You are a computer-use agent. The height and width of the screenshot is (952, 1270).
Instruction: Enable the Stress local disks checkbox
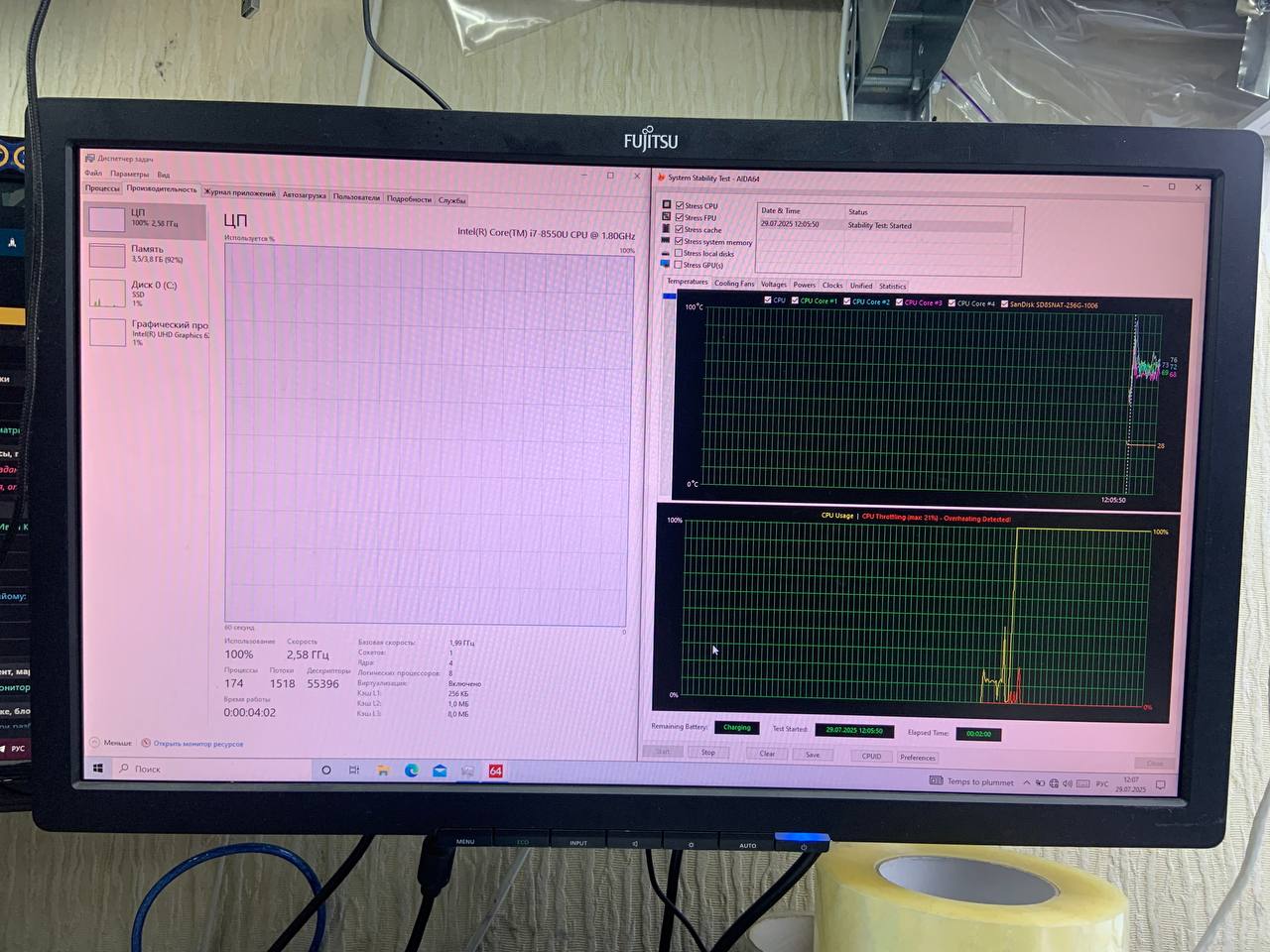pyautogui.click(x=679, y=254)
